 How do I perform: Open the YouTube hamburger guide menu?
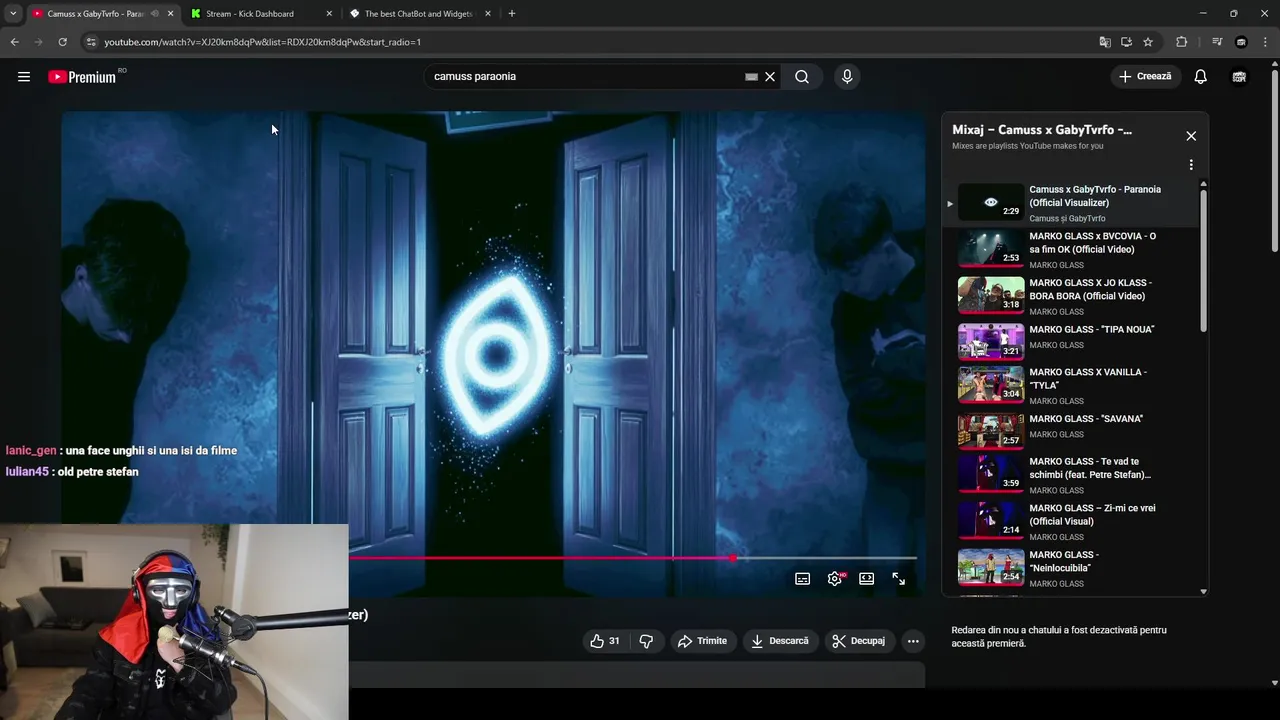click(24, 76)
